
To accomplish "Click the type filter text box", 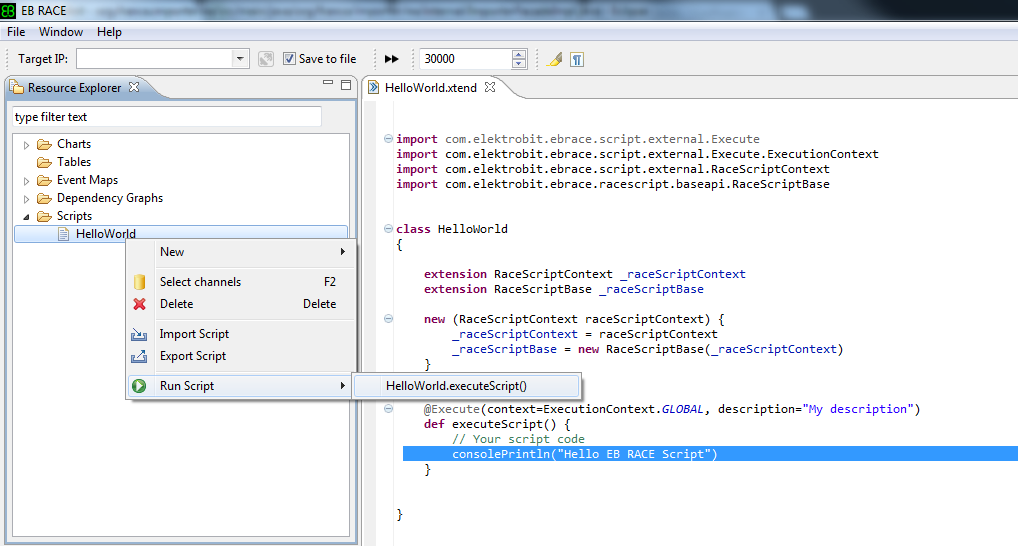I will [x=167, y=117].
